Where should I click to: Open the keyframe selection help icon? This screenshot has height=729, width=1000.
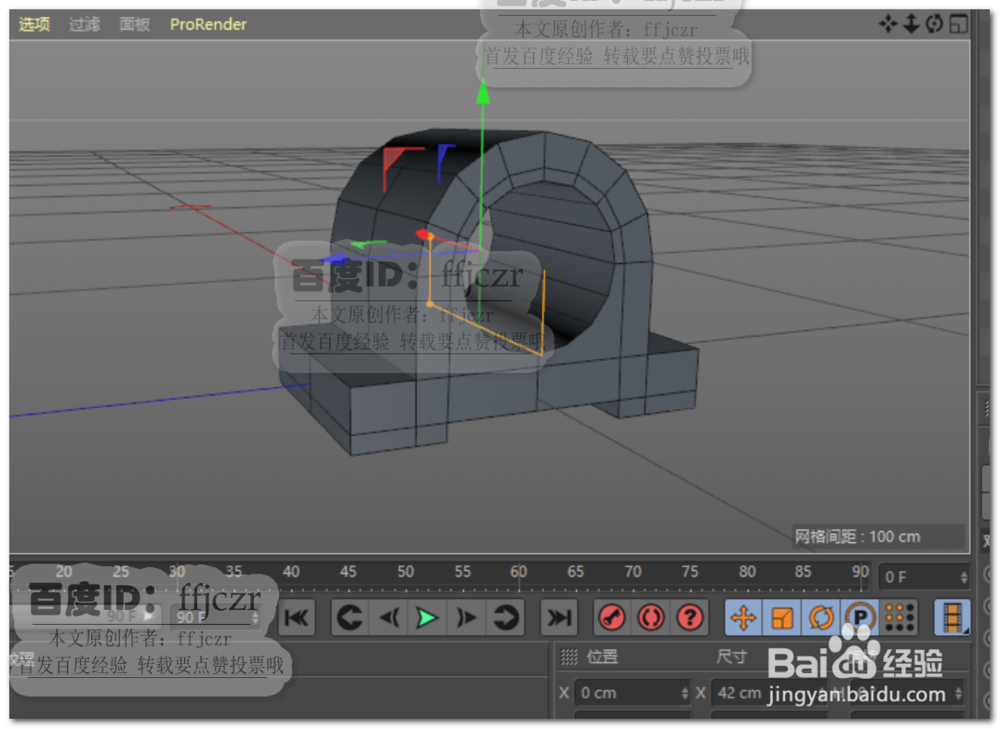tap(689, 617)
